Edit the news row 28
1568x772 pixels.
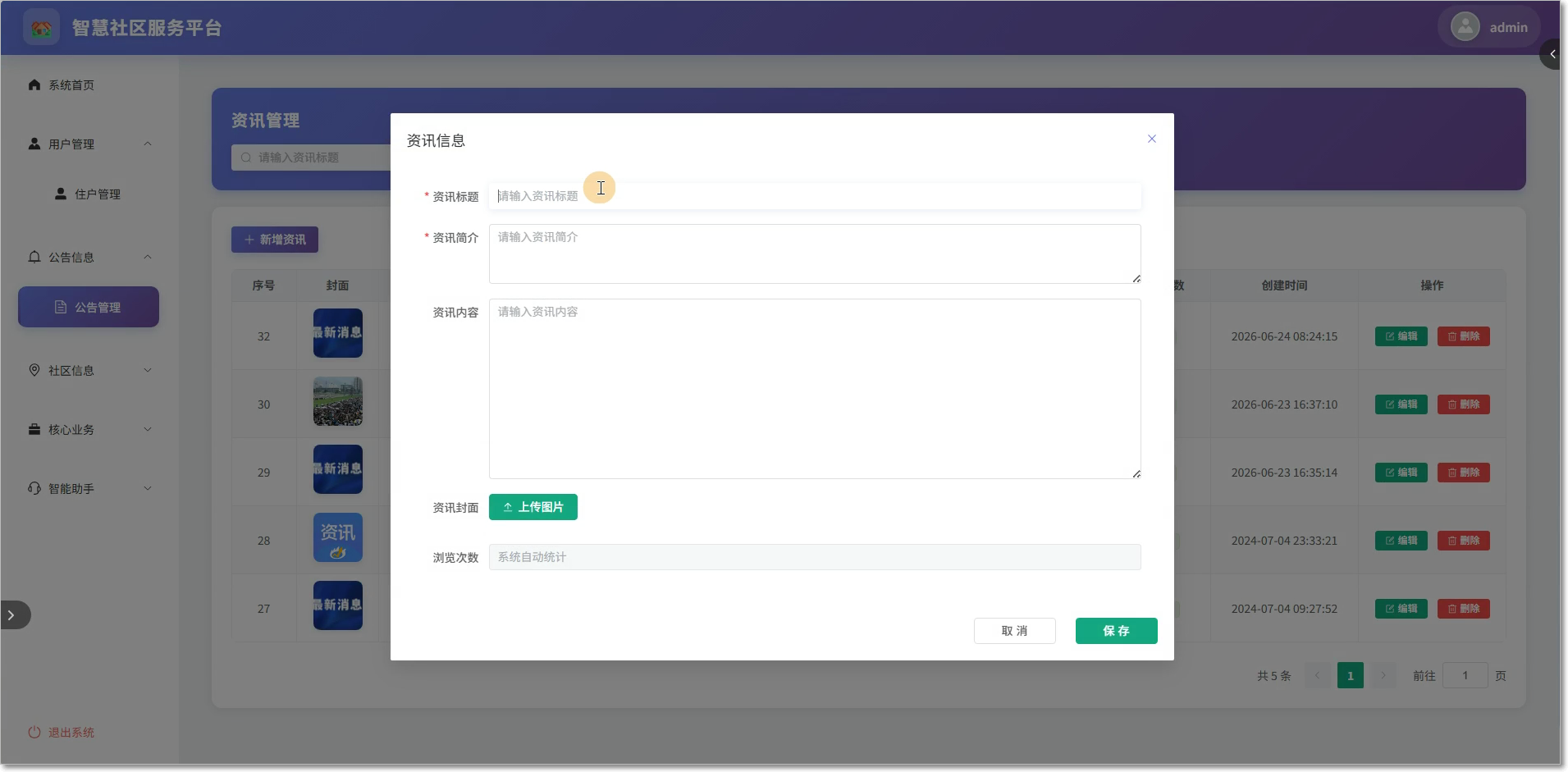[x=1401, y=541]
